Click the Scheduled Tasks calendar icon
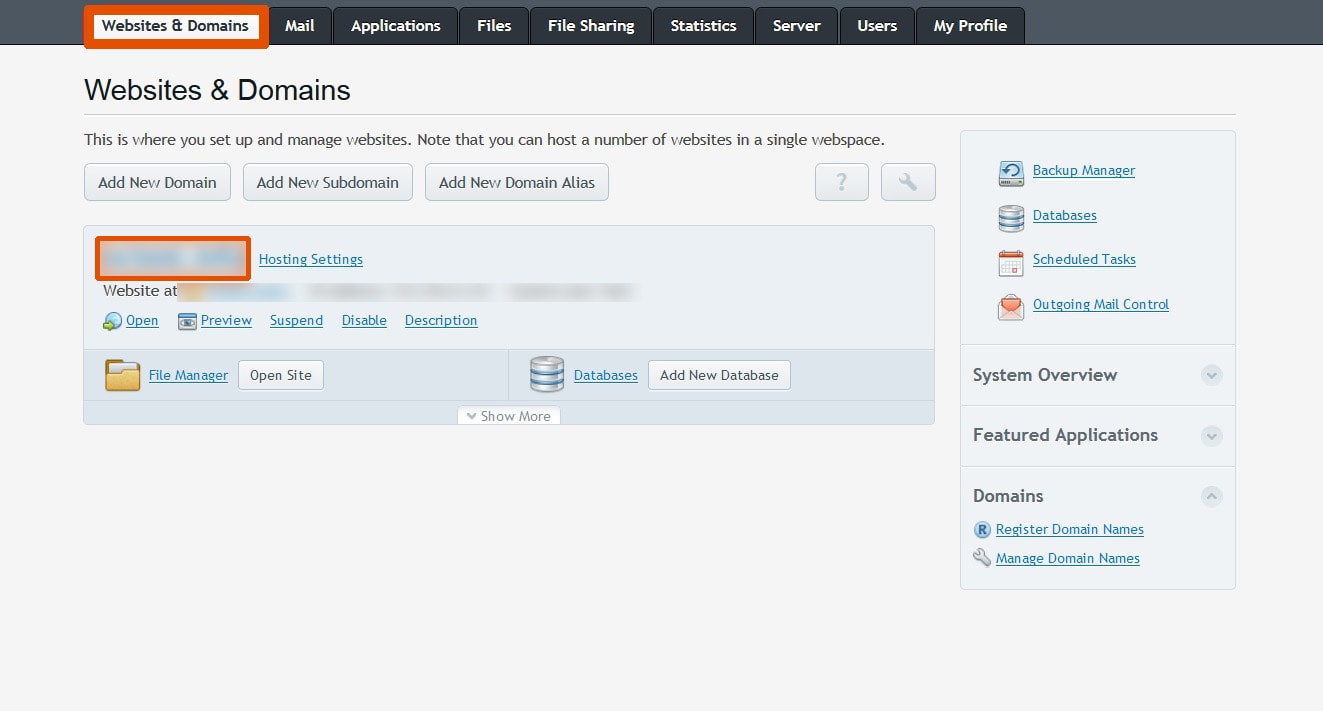 1011,262
